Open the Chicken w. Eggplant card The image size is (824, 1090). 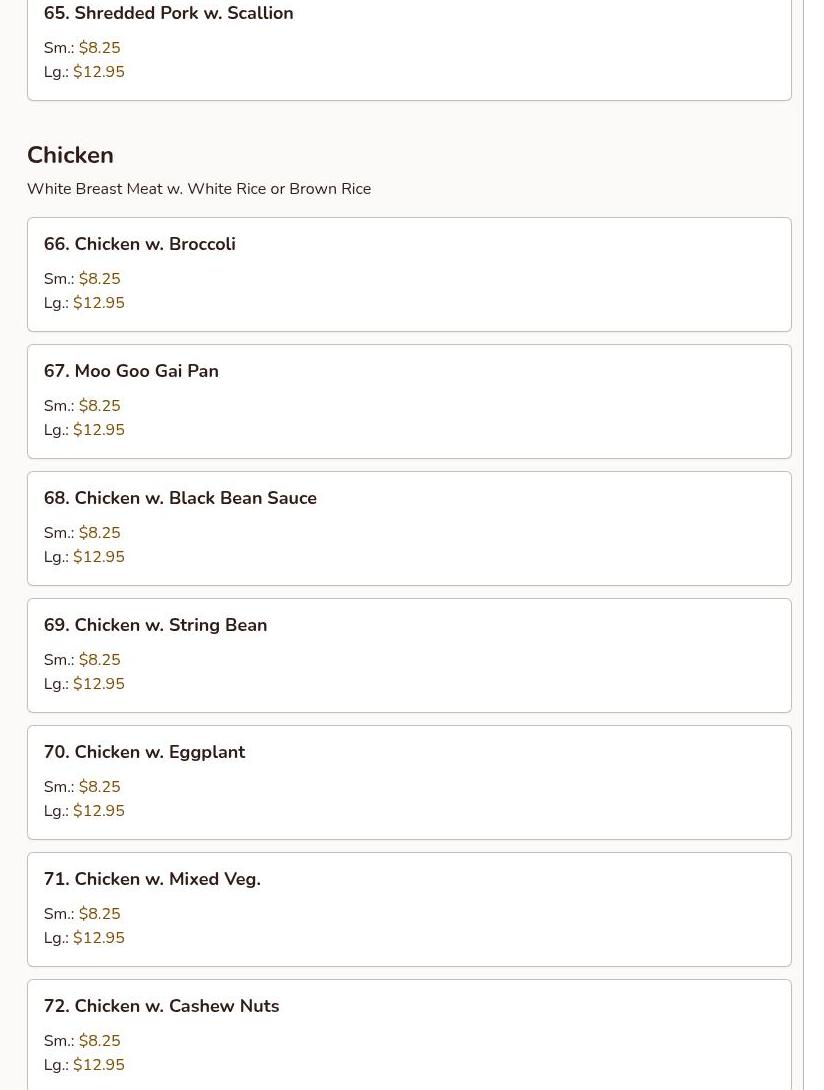tap(409, 783)
